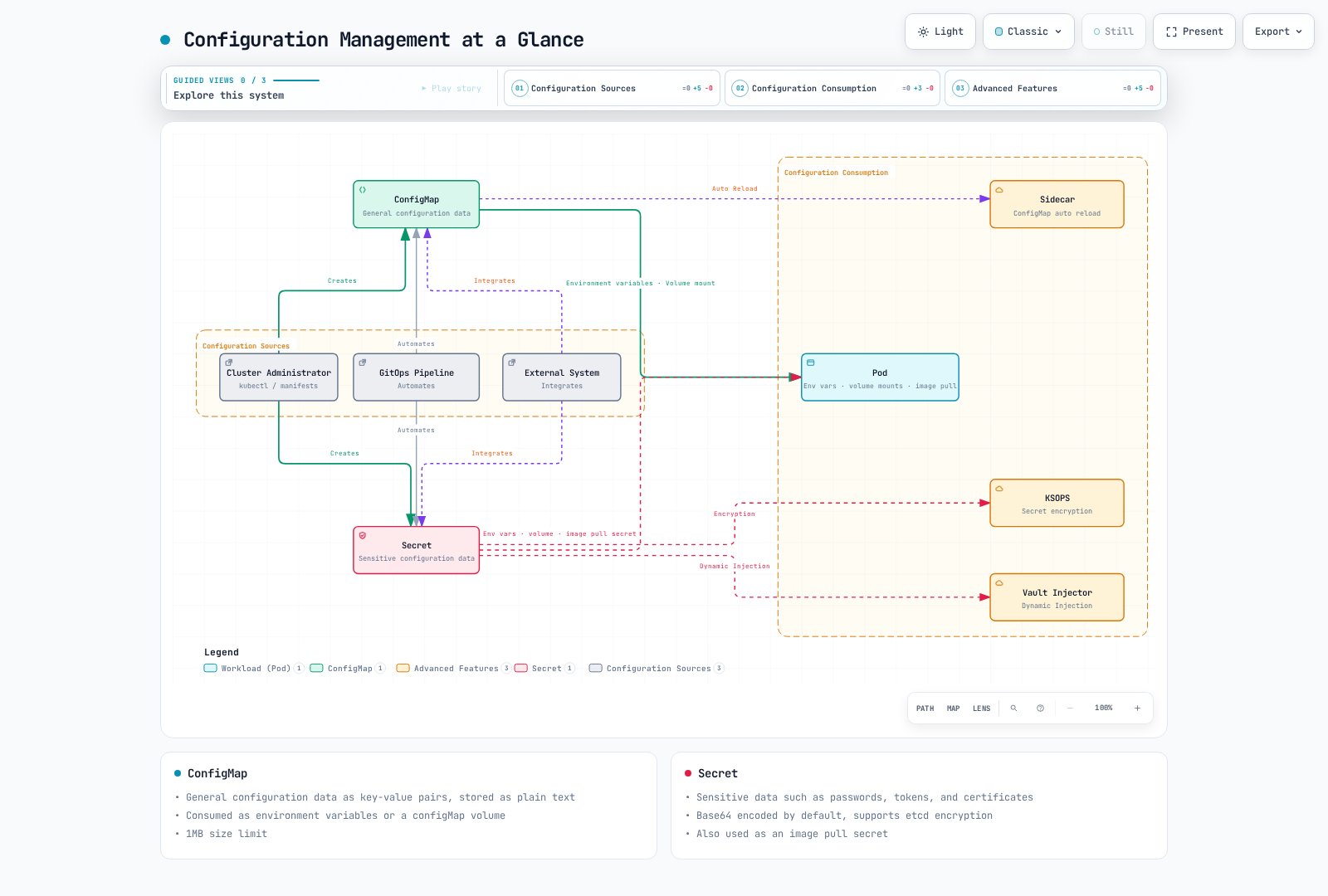Toggle the Light theme button
1328x896 pixels.
pyautogui.click(x=940, y=32)
